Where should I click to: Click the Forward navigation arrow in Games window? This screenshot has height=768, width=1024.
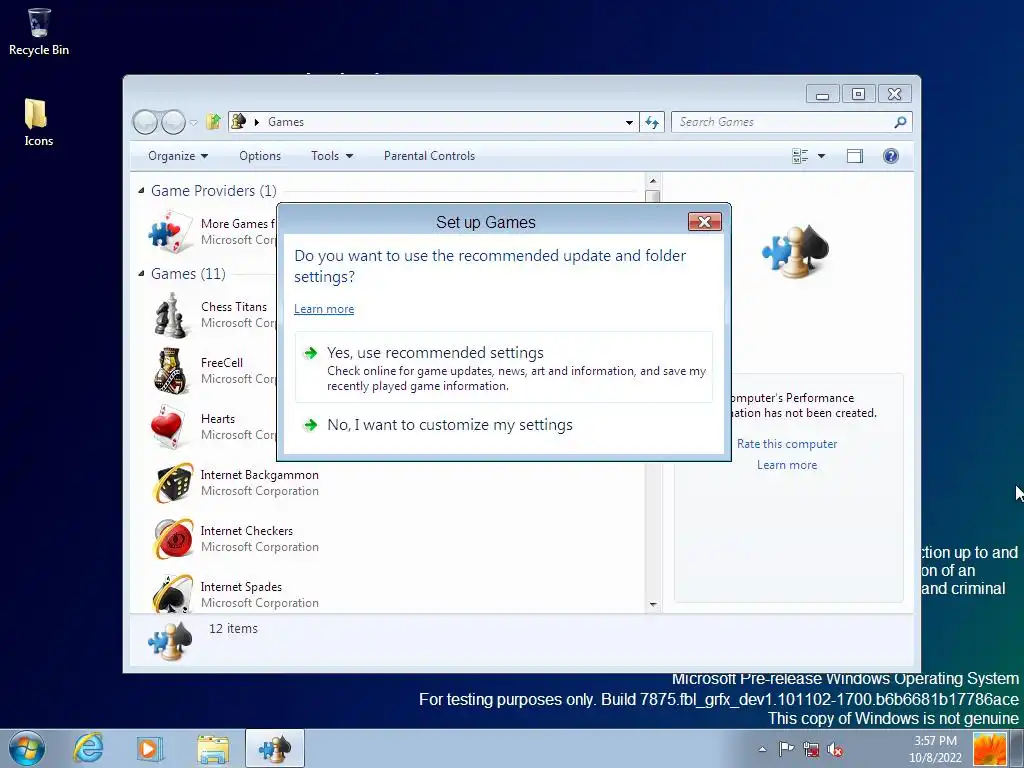tap(173, 122)
